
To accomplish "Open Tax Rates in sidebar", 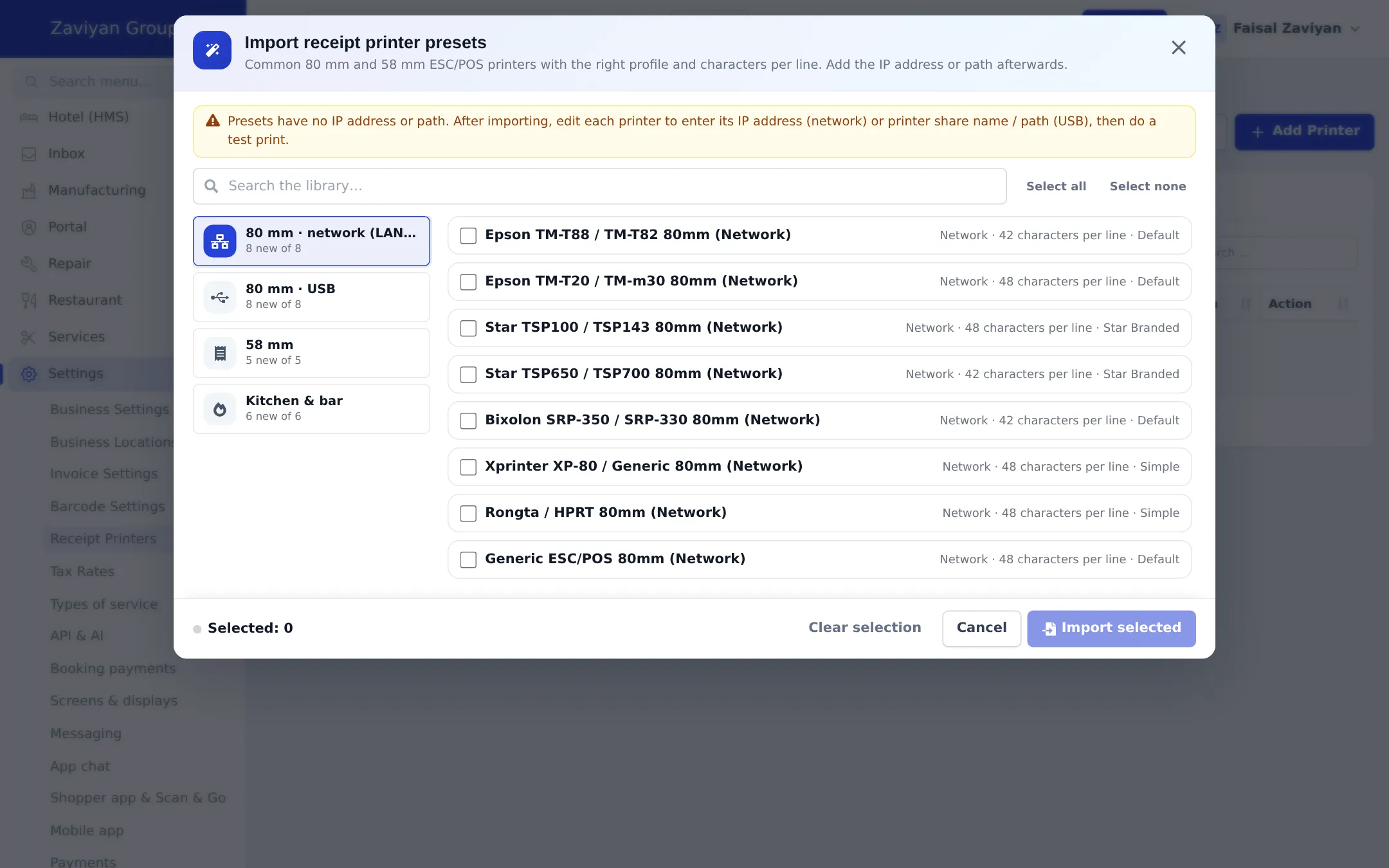I will click(x=82, y=572).
